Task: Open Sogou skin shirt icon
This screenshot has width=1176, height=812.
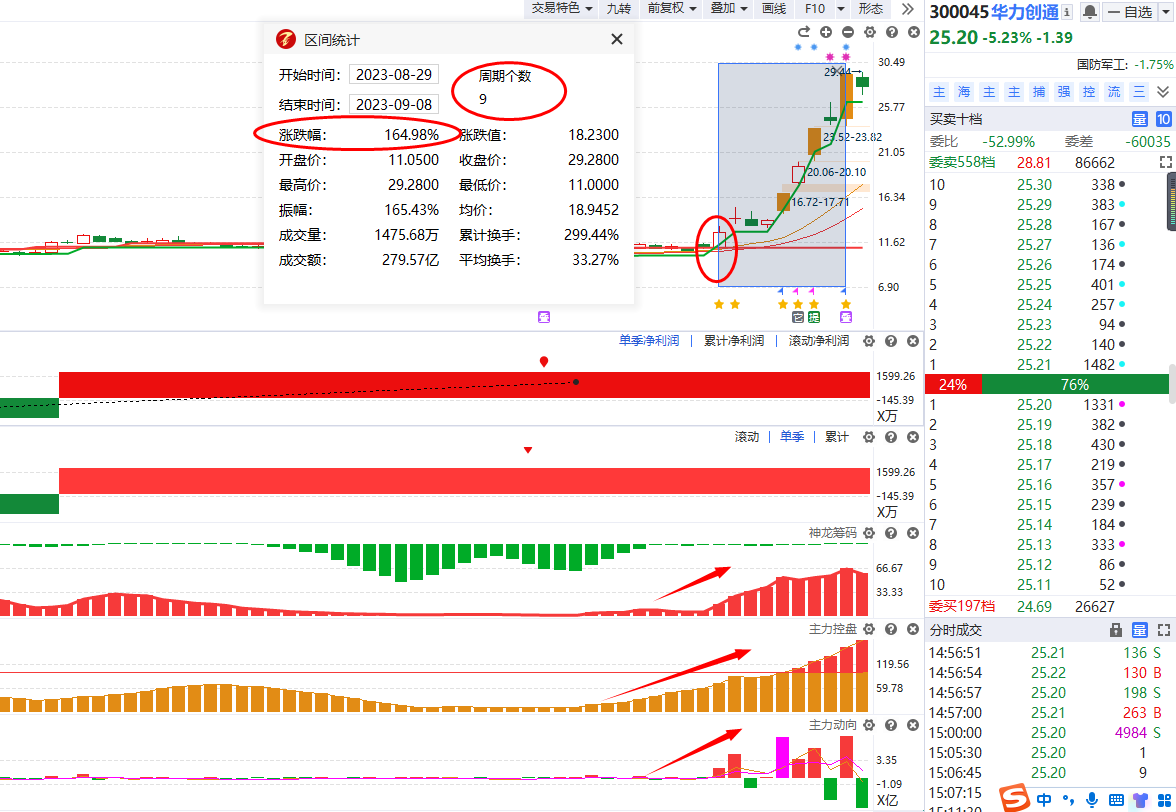Action: point(1141,800)
